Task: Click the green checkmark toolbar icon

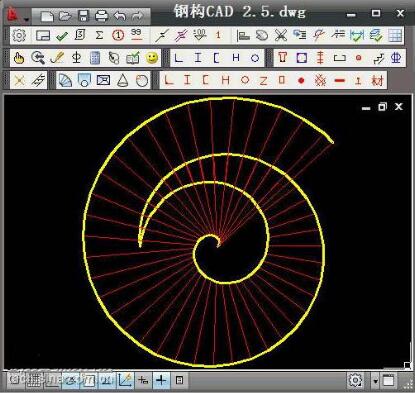Action: coord(62,36)
